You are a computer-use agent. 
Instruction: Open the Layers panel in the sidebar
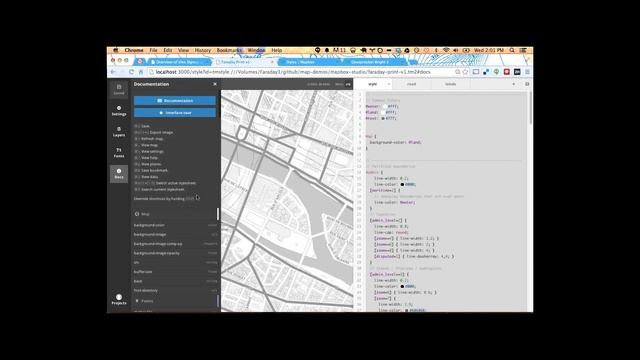119,131
